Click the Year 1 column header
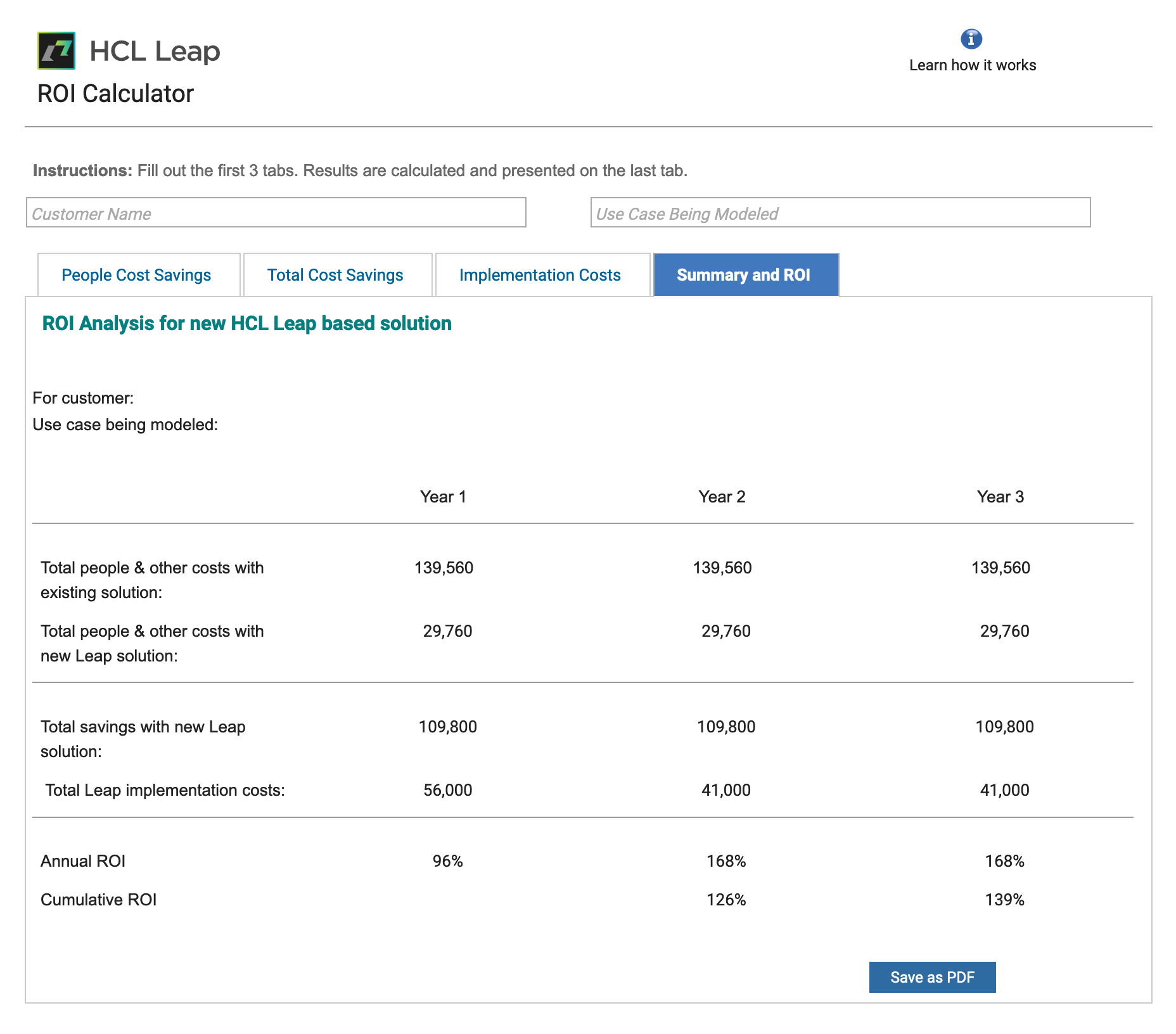This screenshot has width=1176, height=1034. [x=443, y=497]
